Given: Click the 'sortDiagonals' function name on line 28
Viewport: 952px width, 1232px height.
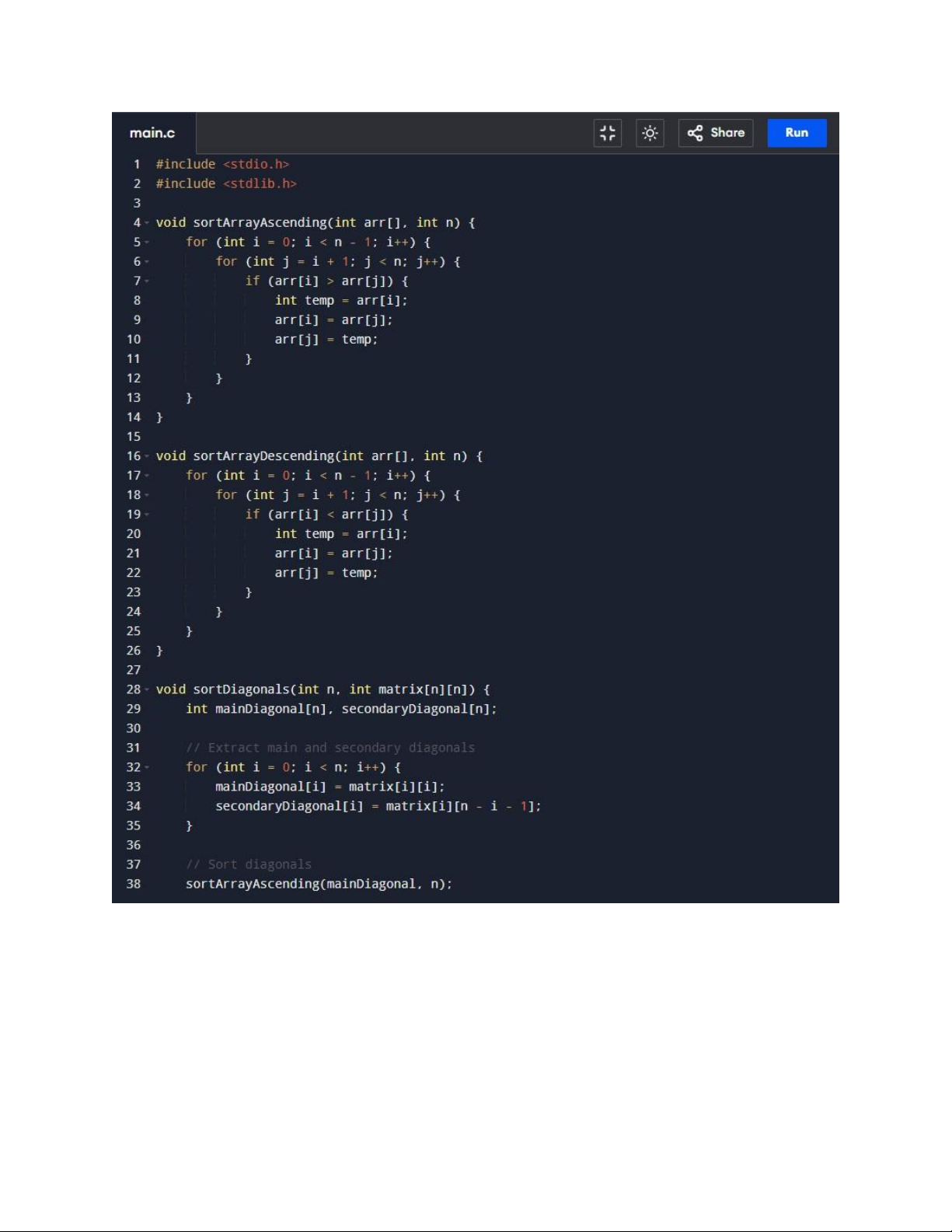Looking at the screenshot, I should pyautogui.click(x=241, y=689).
